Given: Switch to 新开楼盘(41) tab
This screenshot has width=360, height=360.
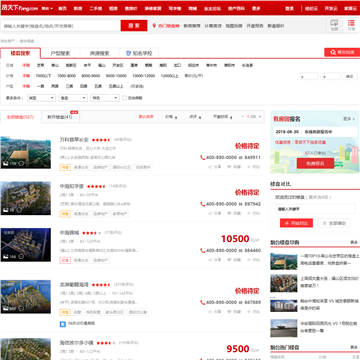Looking at the screenshot, I should [60, 117].
